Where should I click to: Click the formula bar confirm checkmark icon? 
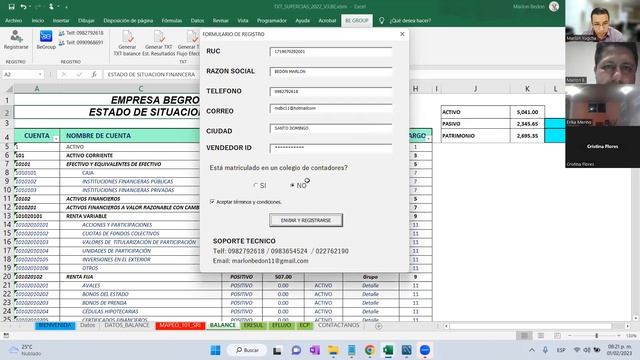pos(79,74)
